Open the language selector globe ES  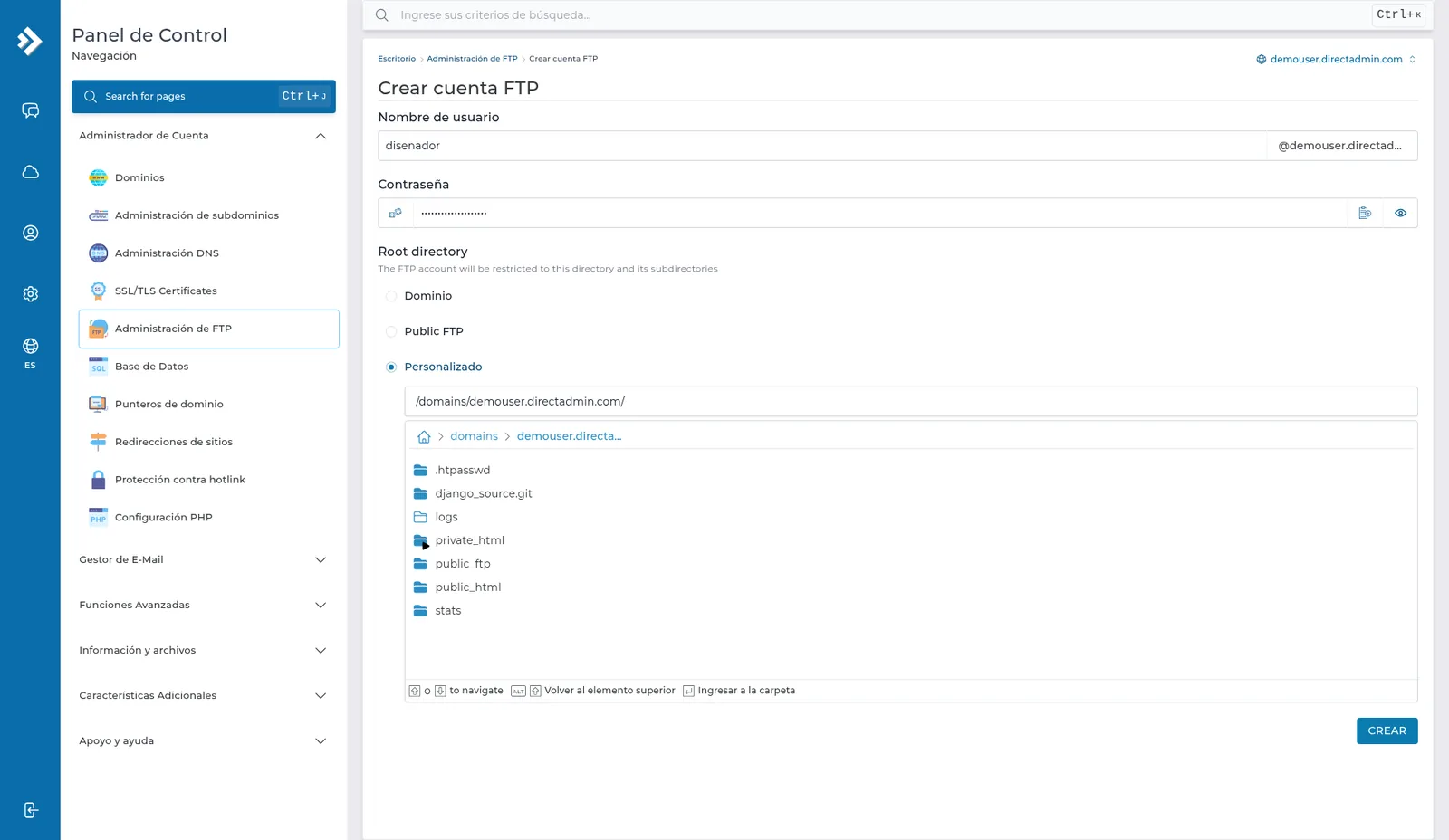point(30,353)
